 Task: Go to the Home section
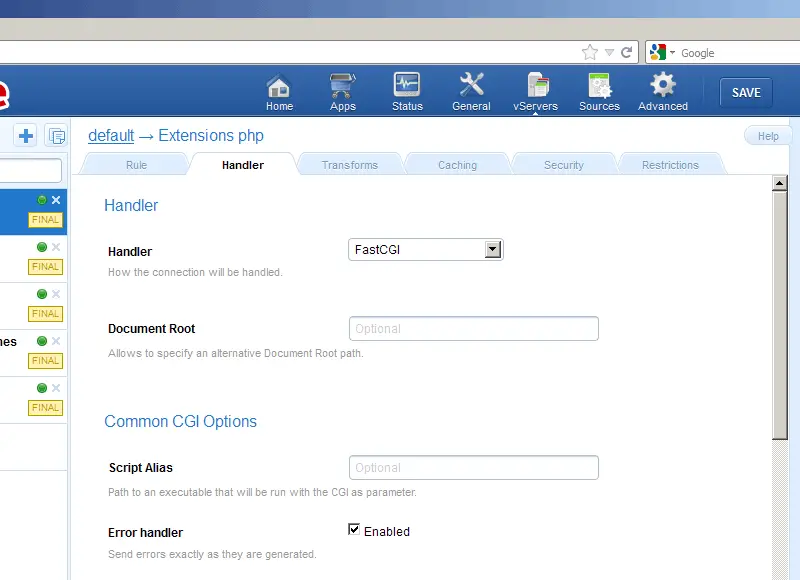279,92
